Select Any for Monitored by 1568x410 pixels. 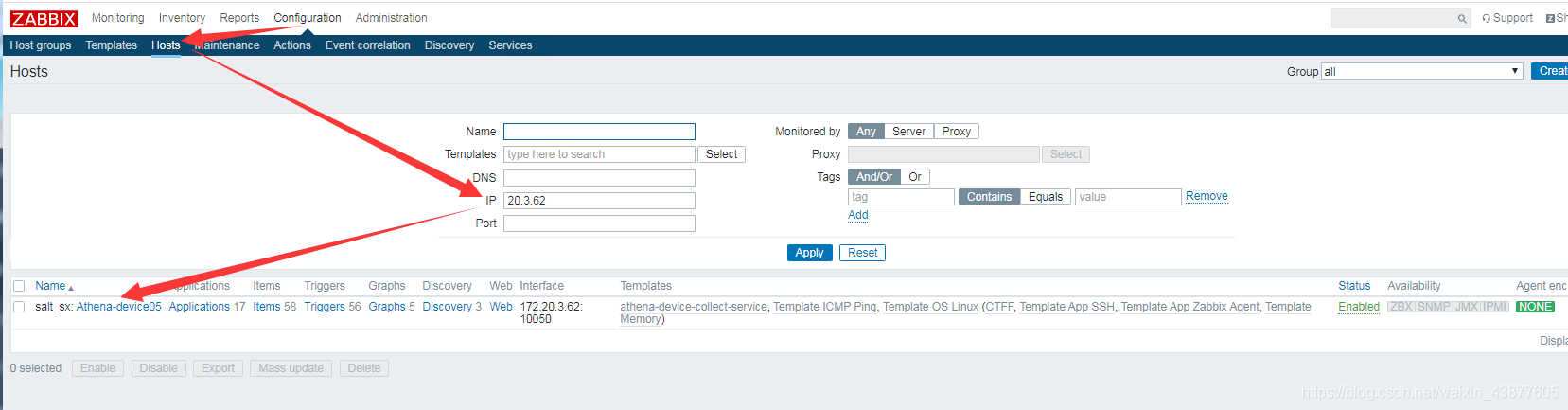click(866, 132)
